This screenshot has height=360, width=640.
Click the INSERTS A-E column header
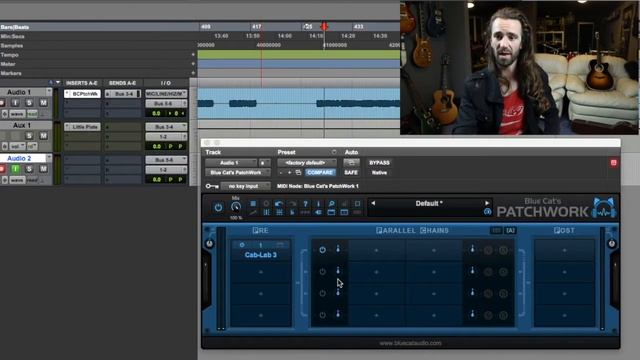coord(82,83)
